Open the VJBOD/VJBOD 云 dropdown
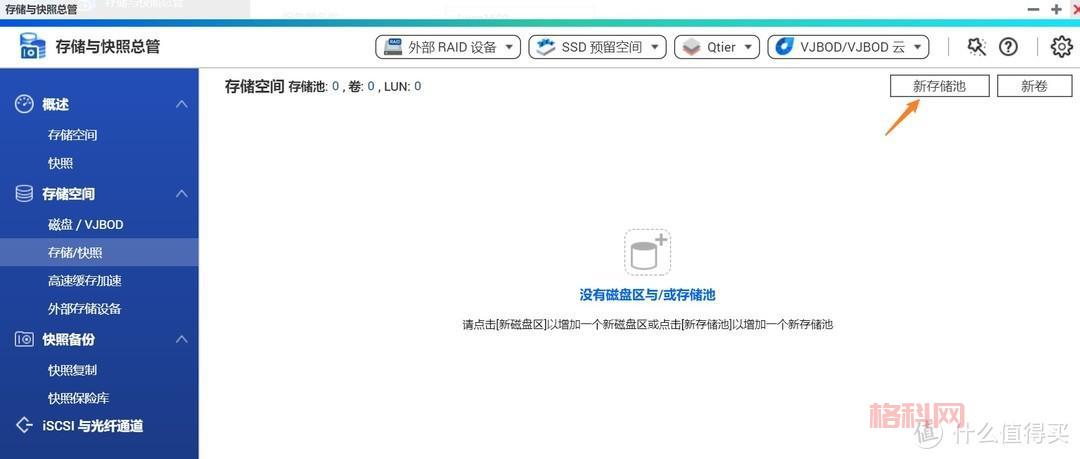 [848, 47]
